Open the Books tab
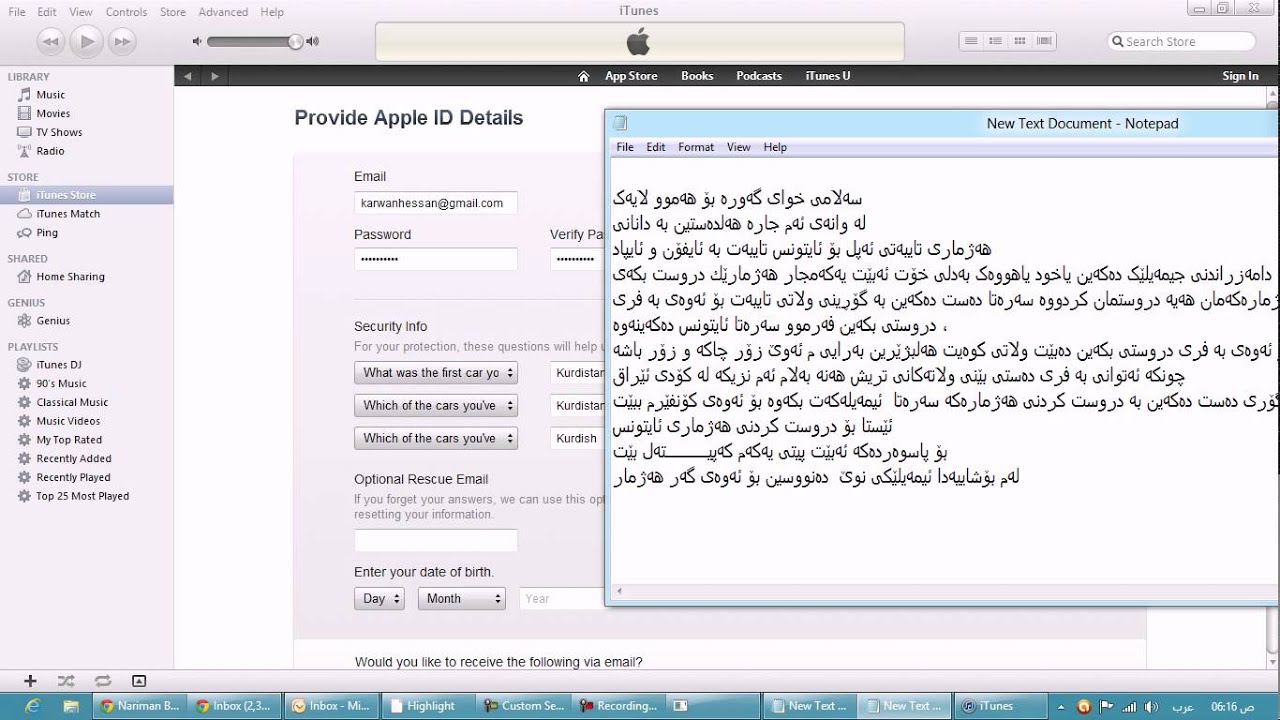Viewport: 1280px width, 720px height. 697,76
